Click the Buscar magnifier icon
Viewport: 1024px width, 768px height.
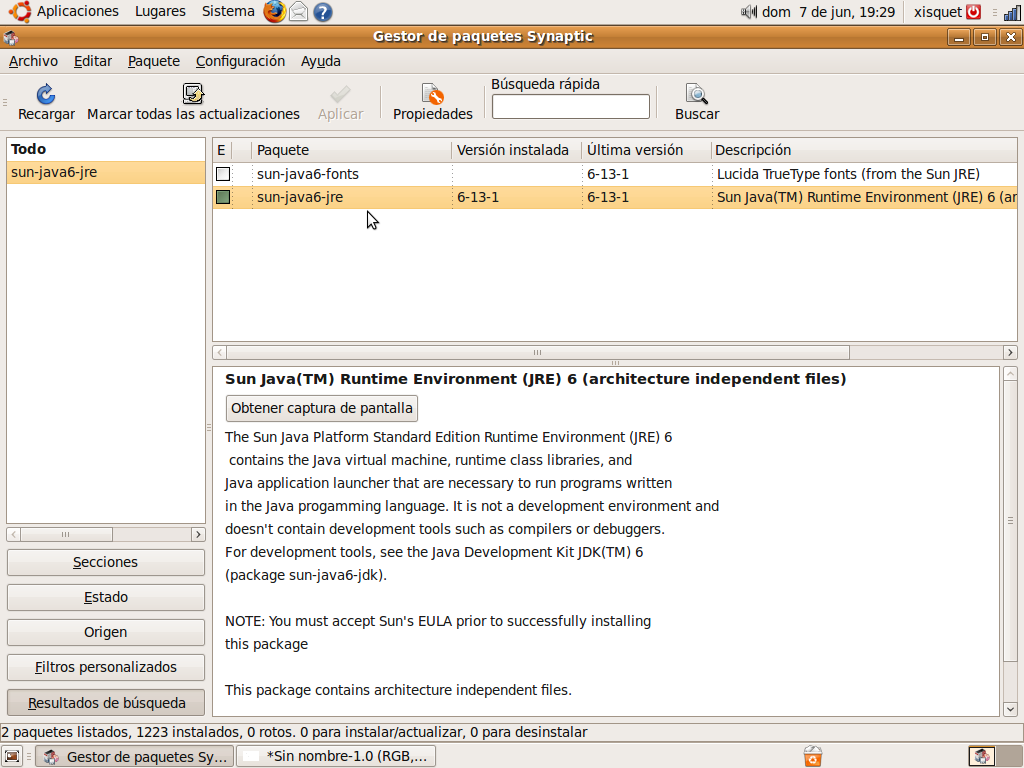[x=697, y=94]
